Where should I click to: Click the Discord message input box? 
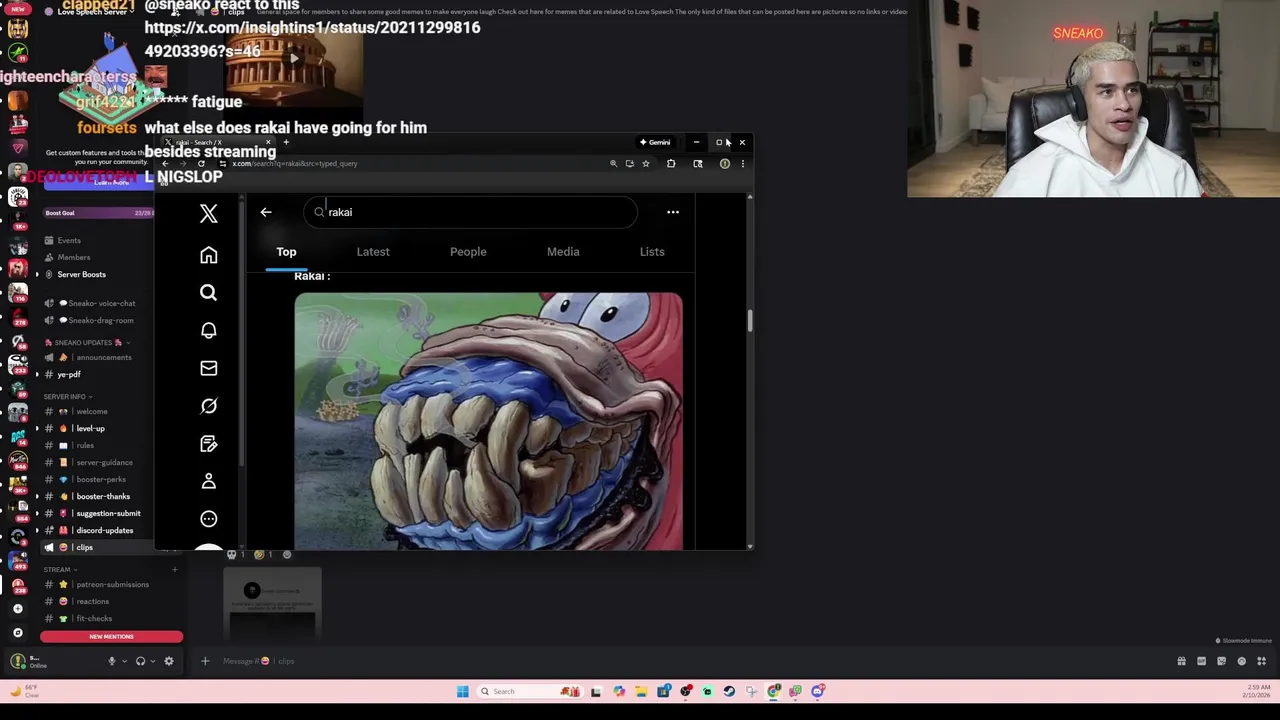click(x=690, y=661)
